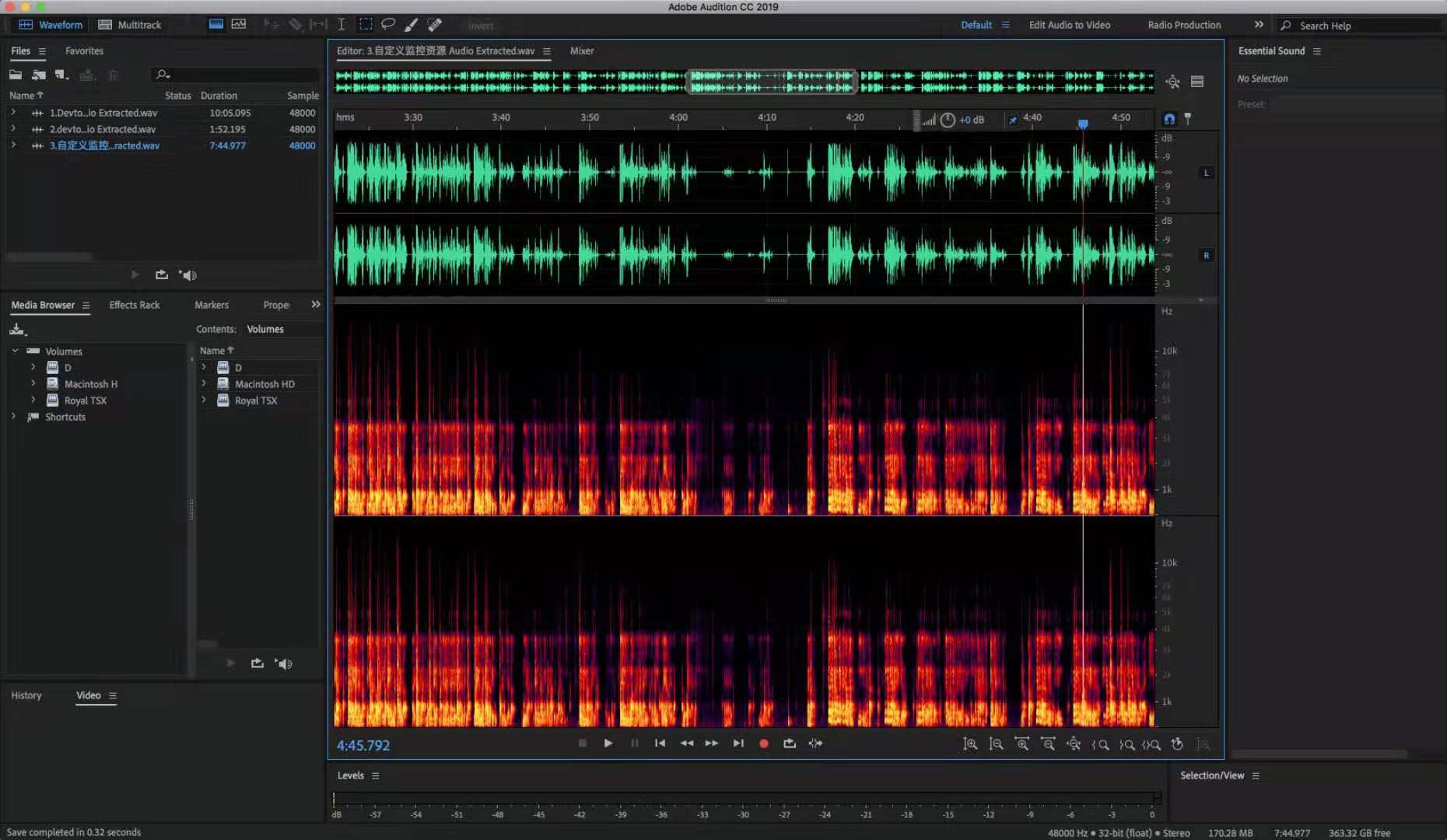Toggle the left channel L button
Viewport: 1447px width, 840px height.
coord(1206,173)
